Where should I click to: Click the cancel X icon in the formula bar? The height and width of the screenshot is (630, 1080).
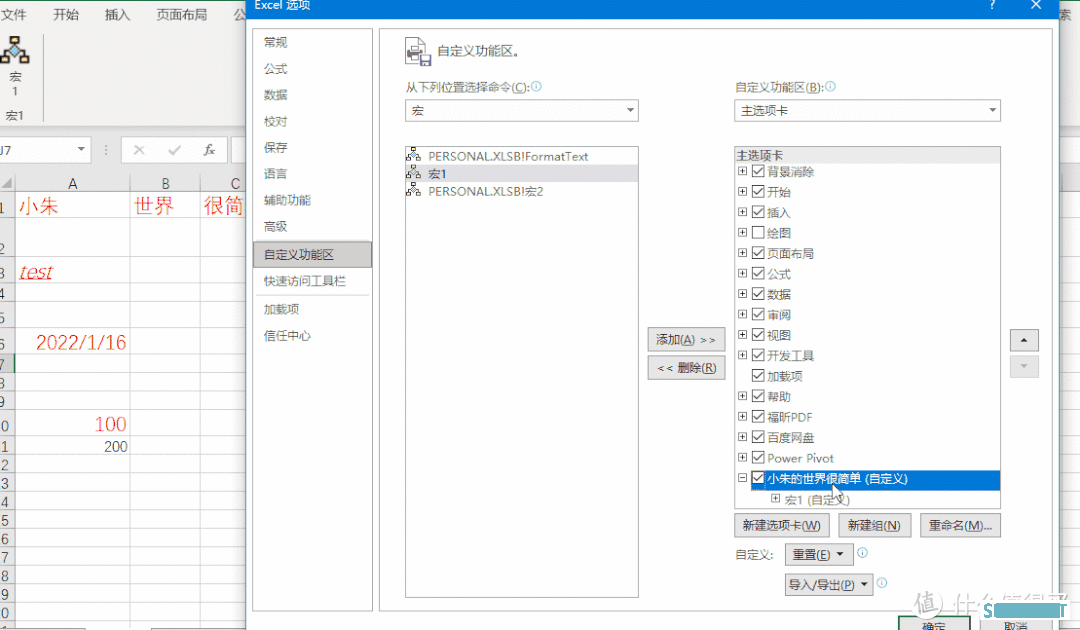click(x=139, y=149)
